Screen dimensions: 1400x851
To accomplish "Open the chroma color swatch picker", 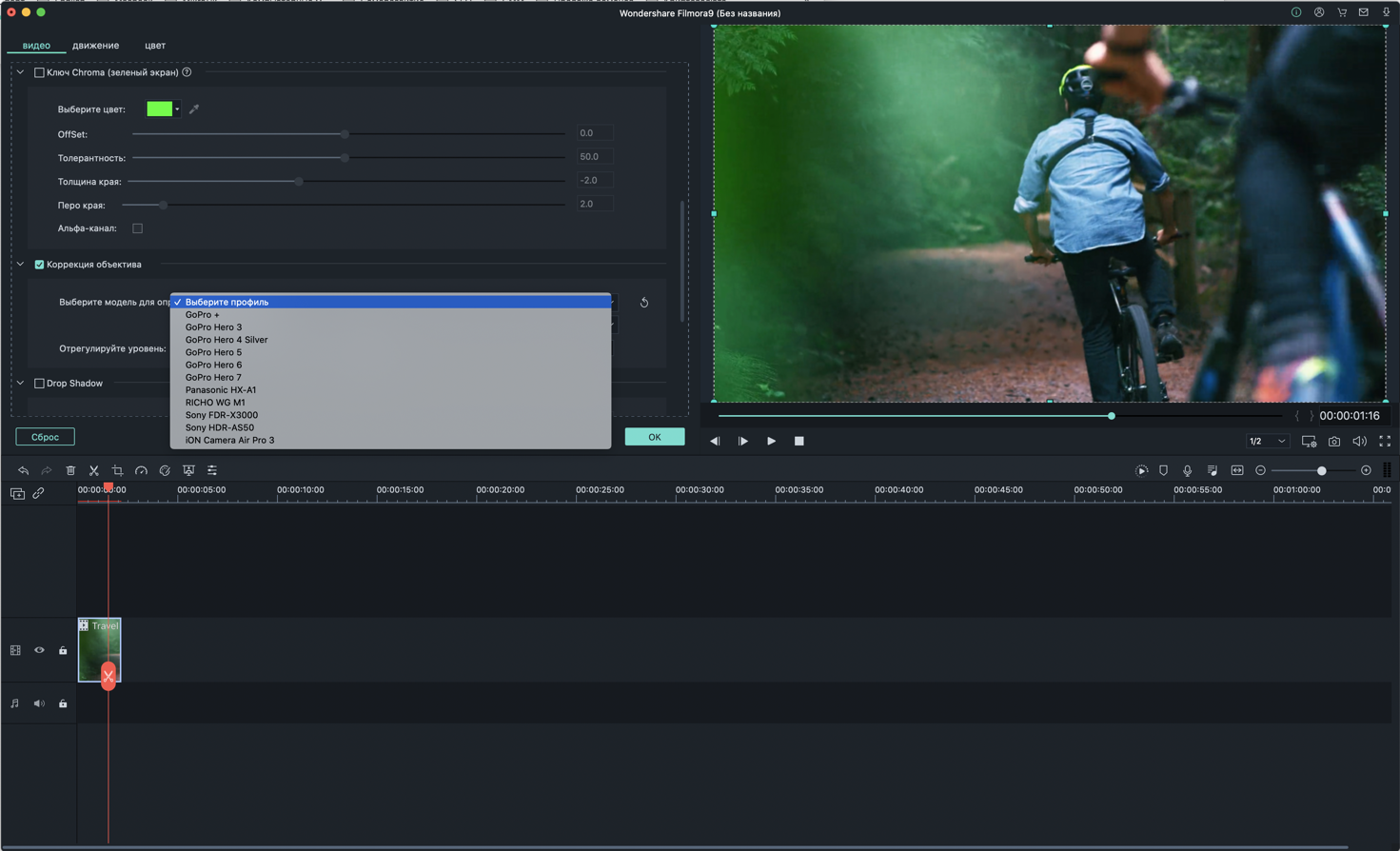I will [x=163, y=109].
